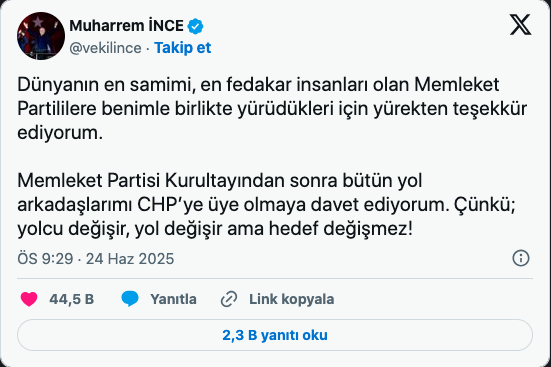Viewport: 551px width, 367px height.
Task: Click the paragraph starting Memleket Partisi Kurultayından
Action: 266,205
